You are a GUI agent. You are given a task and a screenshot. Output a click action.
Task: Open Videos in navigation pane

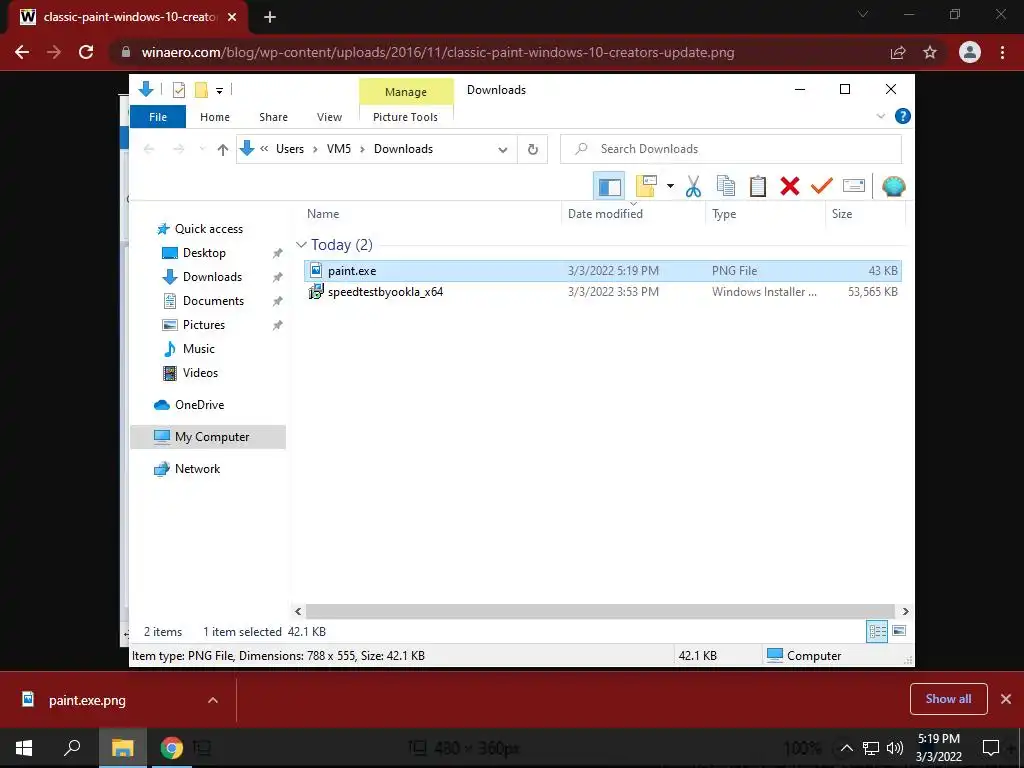tap(200, 373)
